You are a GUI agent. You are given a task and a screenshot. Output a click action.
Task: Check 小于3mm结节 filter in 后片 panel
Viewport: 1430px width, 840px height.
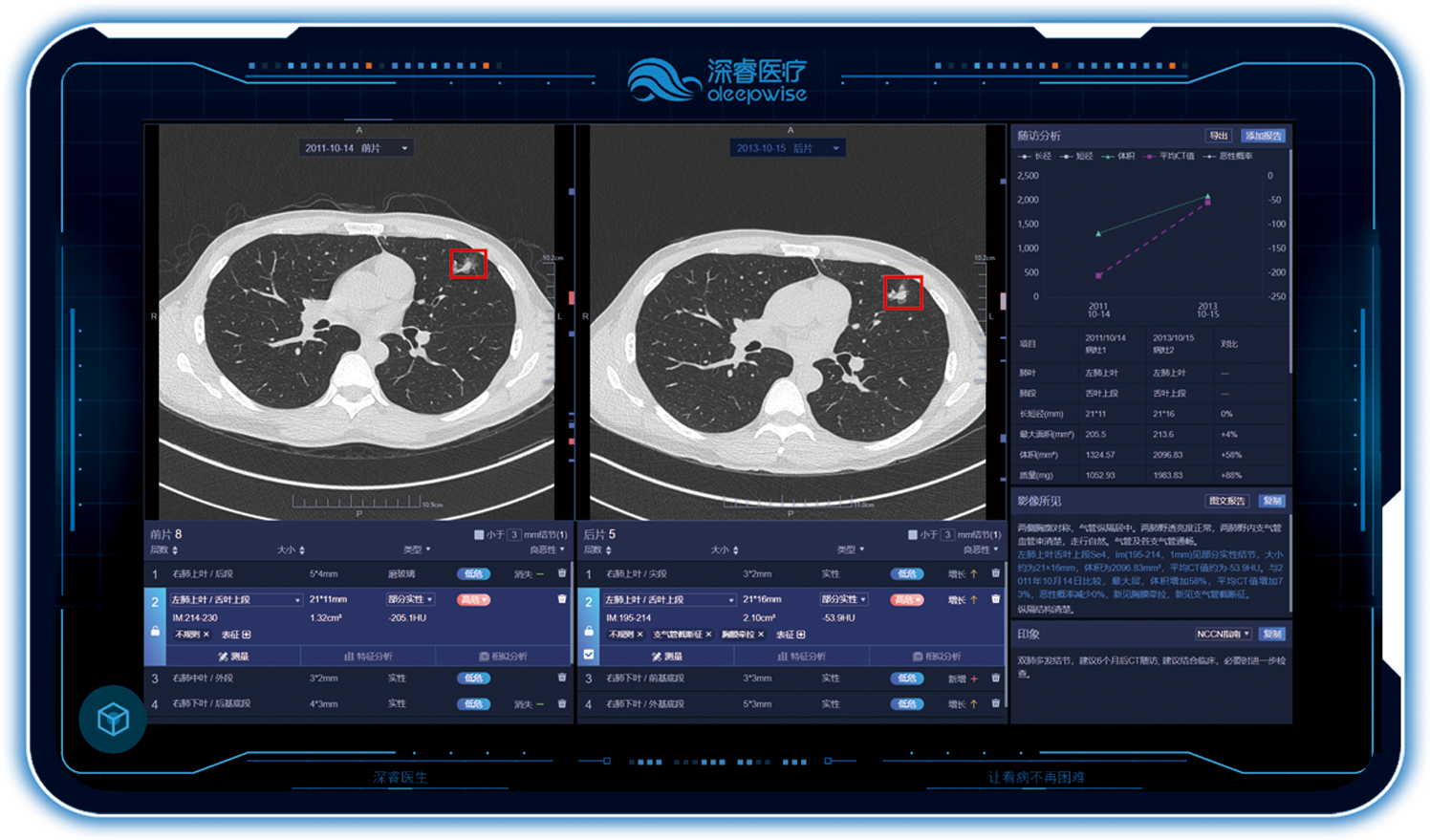coord(913,534)
